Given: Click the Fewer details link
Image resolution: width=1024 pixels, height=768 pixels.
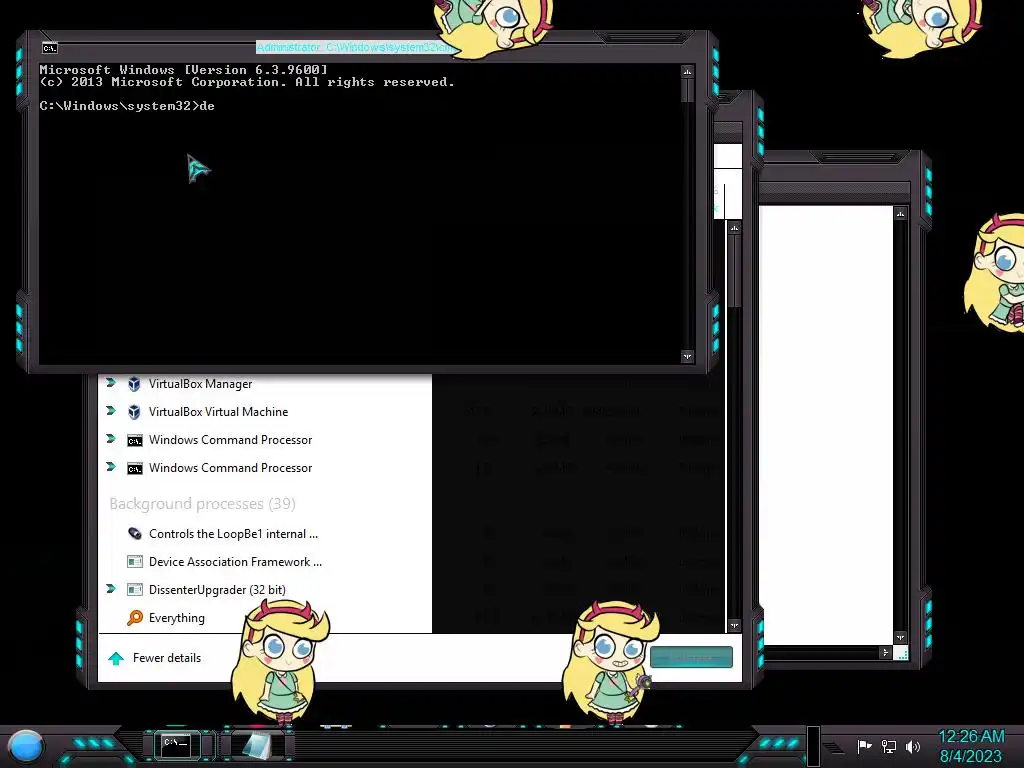Looking at the screenshot, I should 167,658.
